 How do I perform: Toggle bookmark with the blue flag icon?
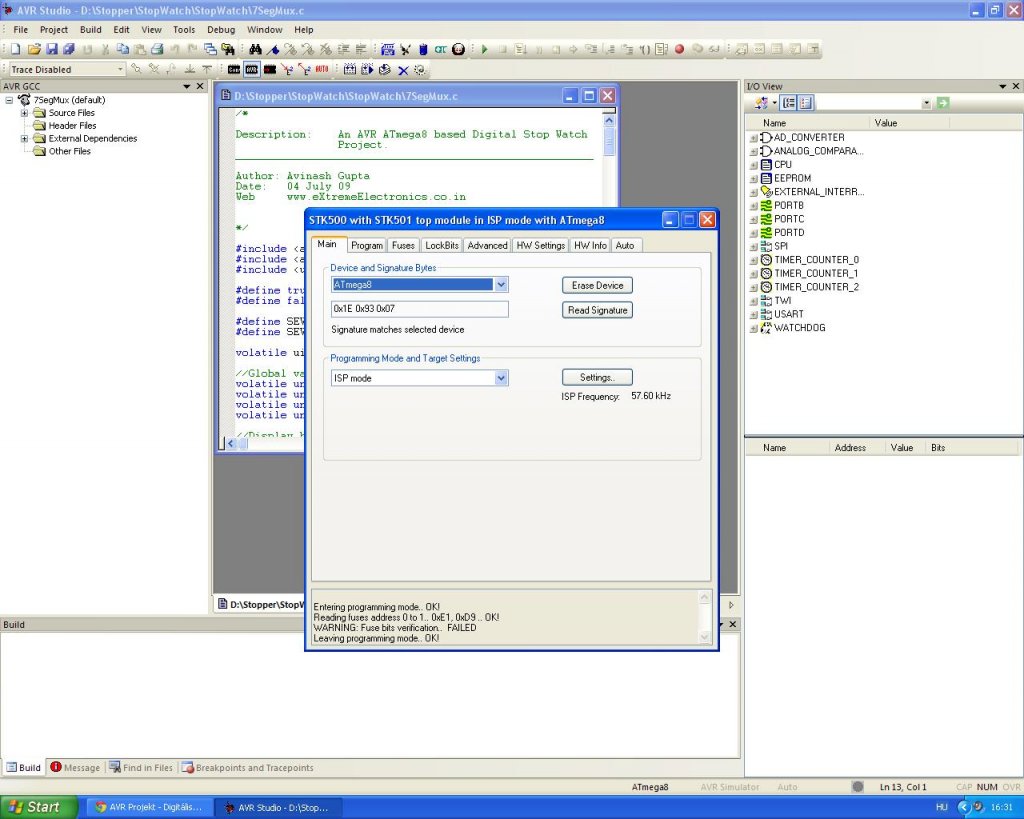click(273, 49)
